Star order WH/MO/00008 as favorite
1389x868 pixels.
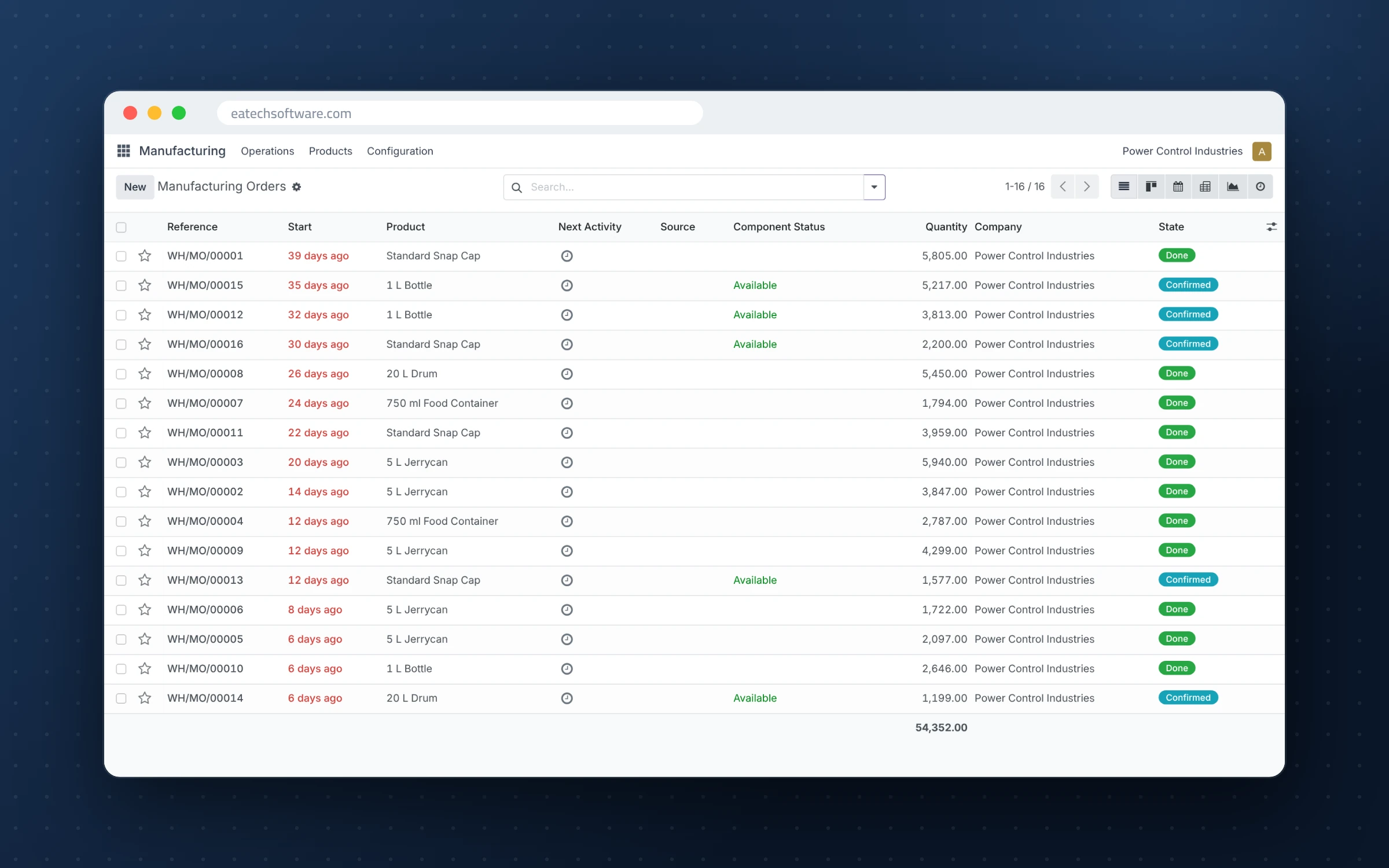[145, 374]
